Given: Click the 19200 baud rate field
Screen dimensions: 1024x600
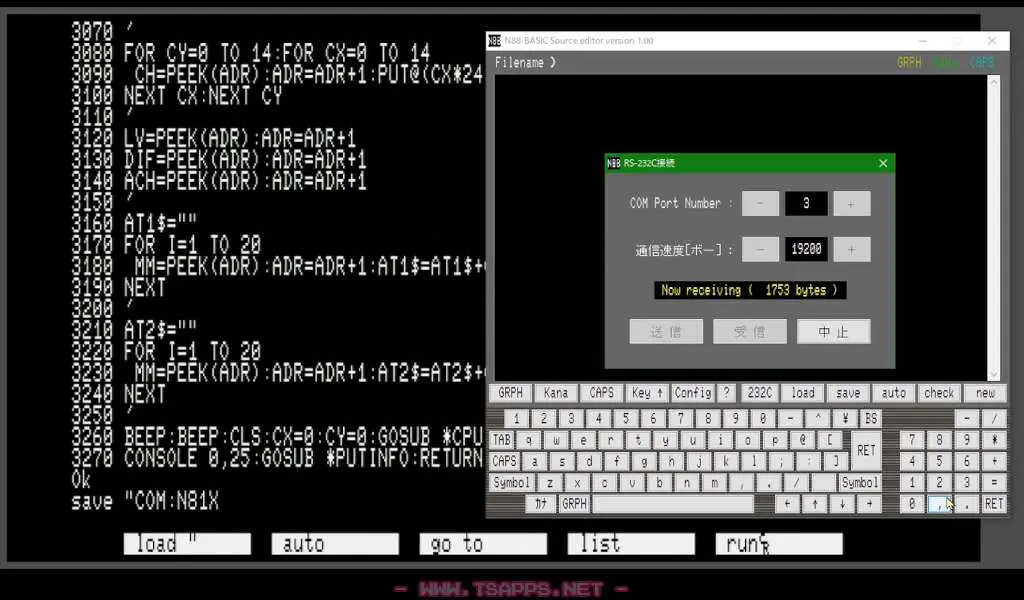Looking at the screenshot, I should pos(806,249).
